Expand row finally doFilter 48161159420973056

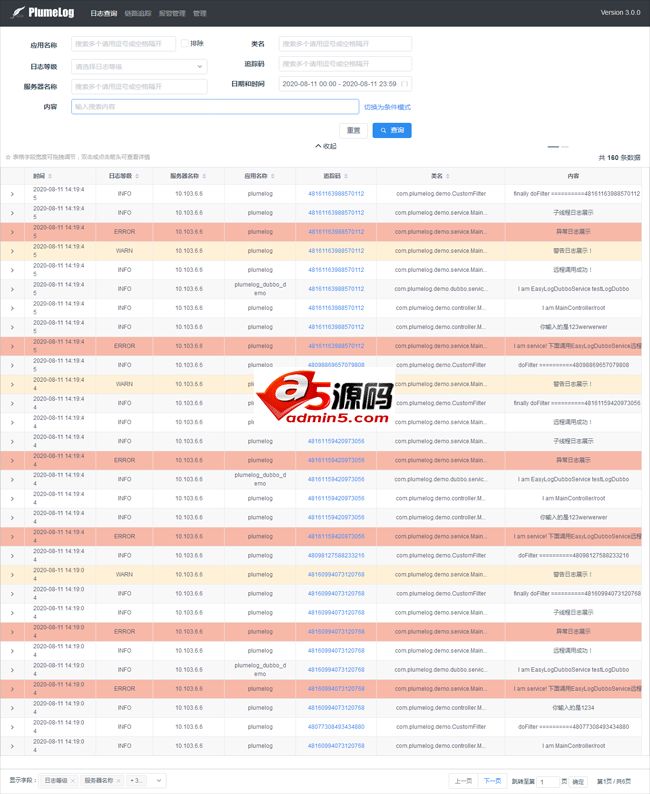(x=12, y=404)
